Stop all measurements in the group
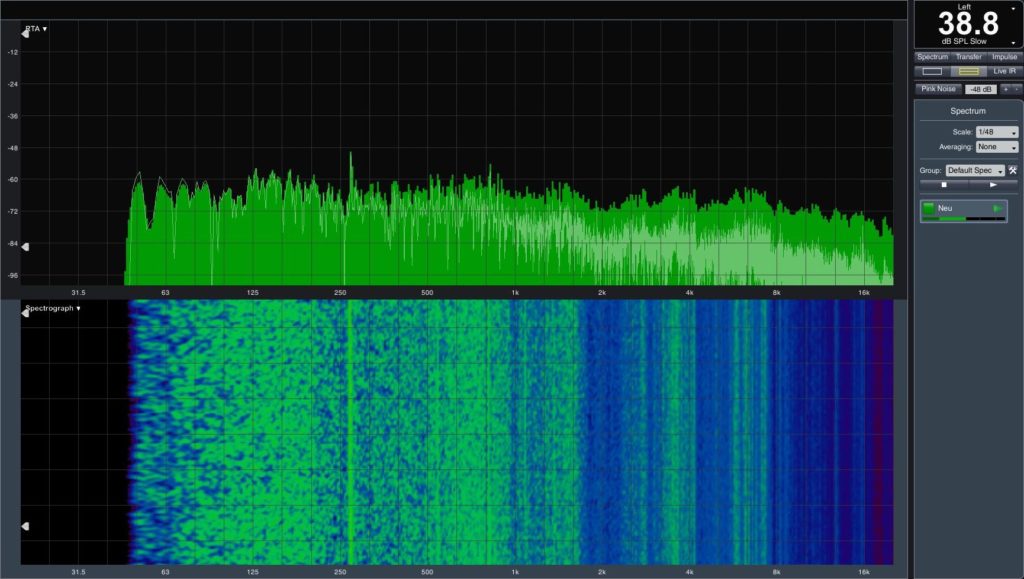 click(x=944, y=185)
